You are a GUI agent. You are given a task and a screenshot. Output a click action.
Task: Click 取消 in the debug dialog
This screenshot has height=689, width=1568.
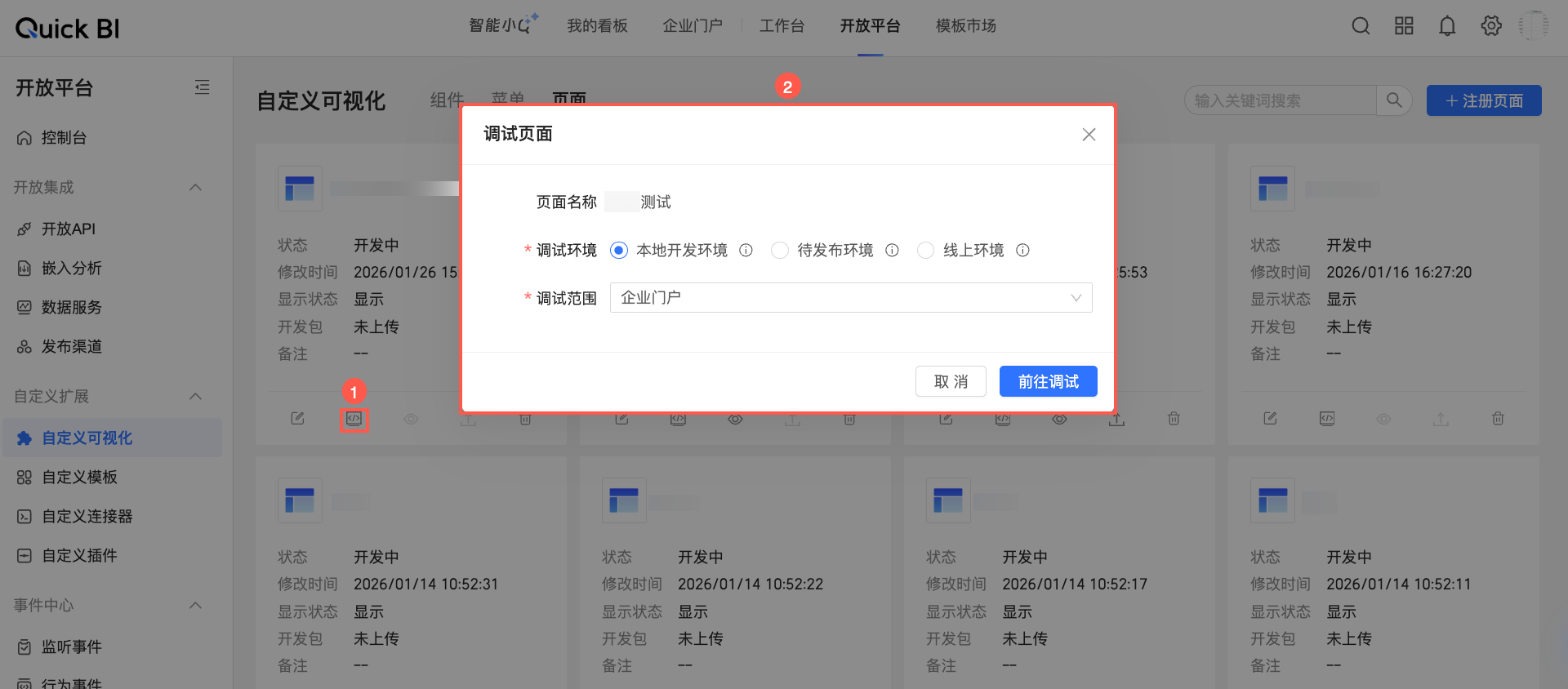951,381
